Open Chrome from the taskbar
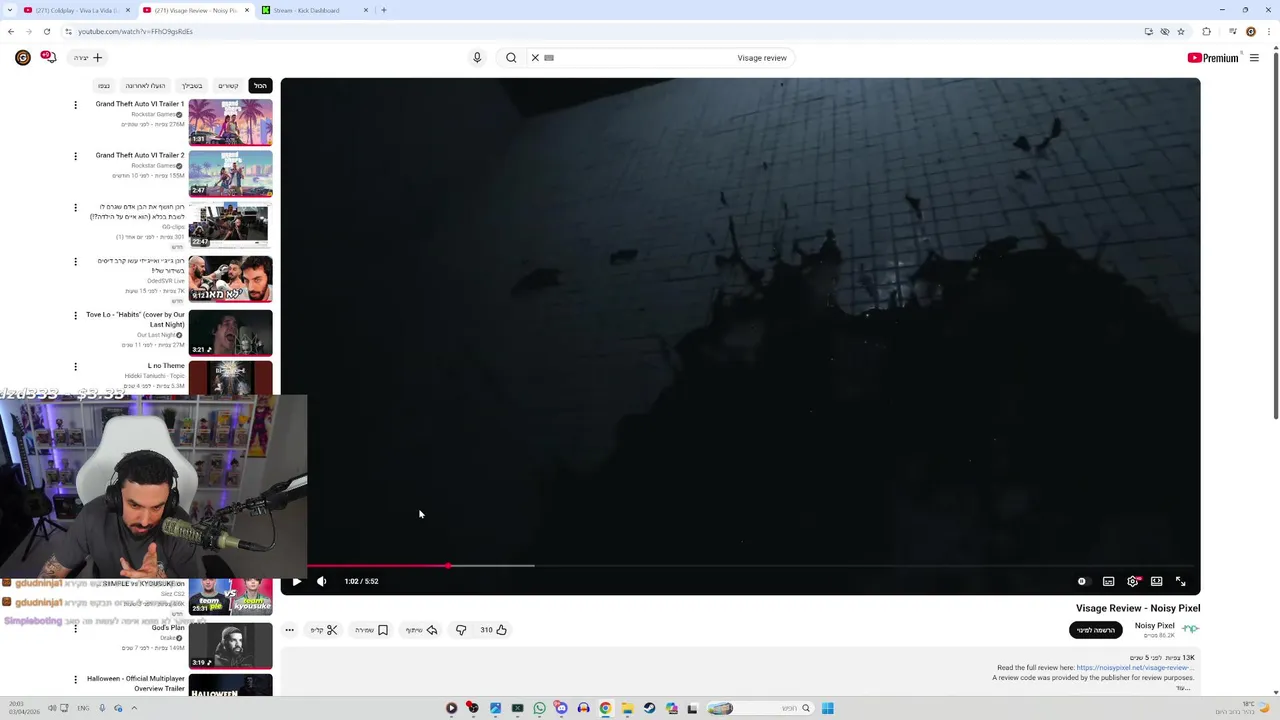This screenshot has width=1280, height=720. point(605,708)
